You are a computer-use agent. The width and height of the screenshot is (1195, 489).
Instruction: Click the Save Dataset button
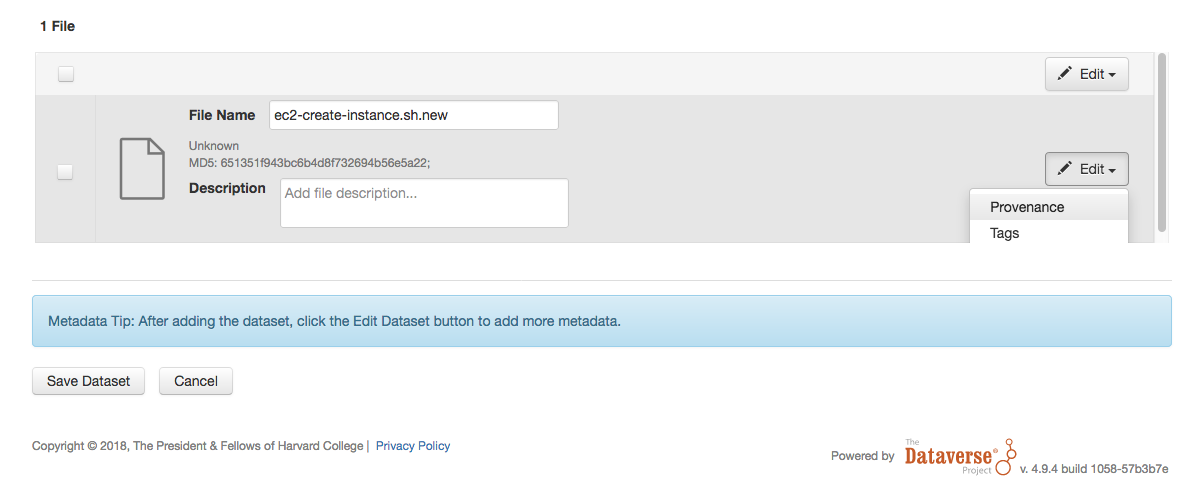88,381
